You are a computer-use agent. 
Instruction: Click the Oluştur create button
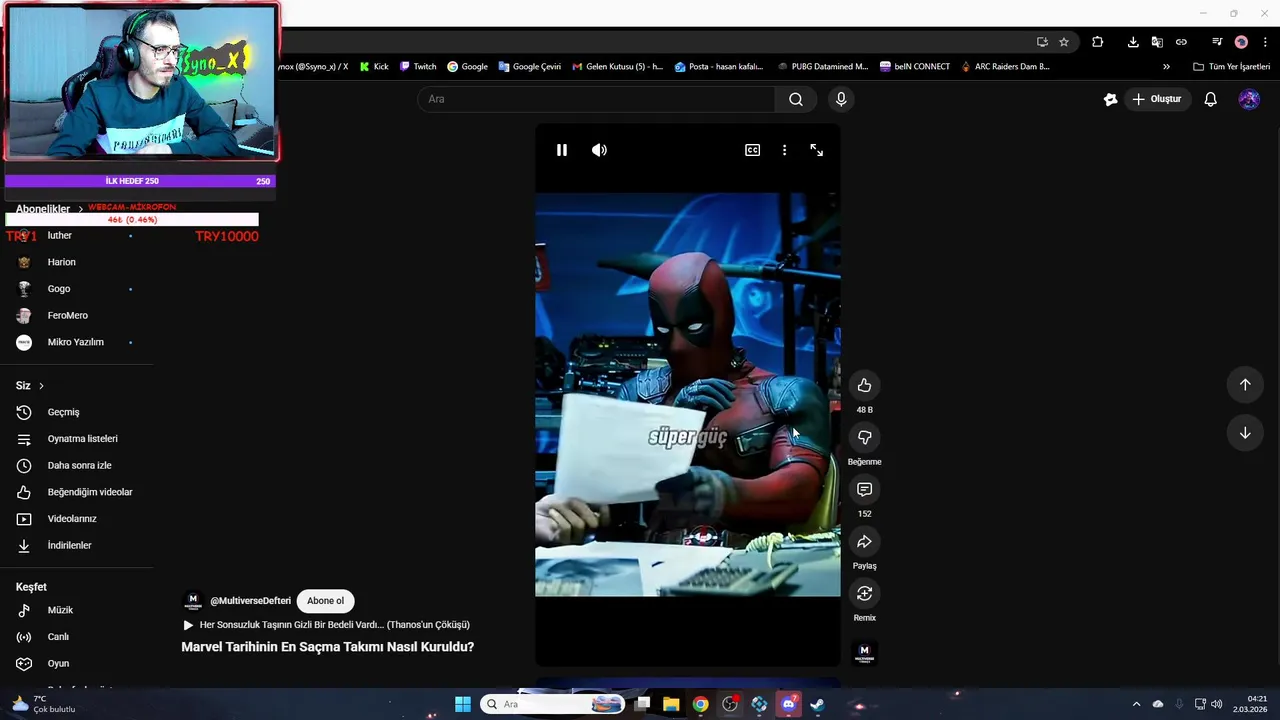click(1156, 99)
